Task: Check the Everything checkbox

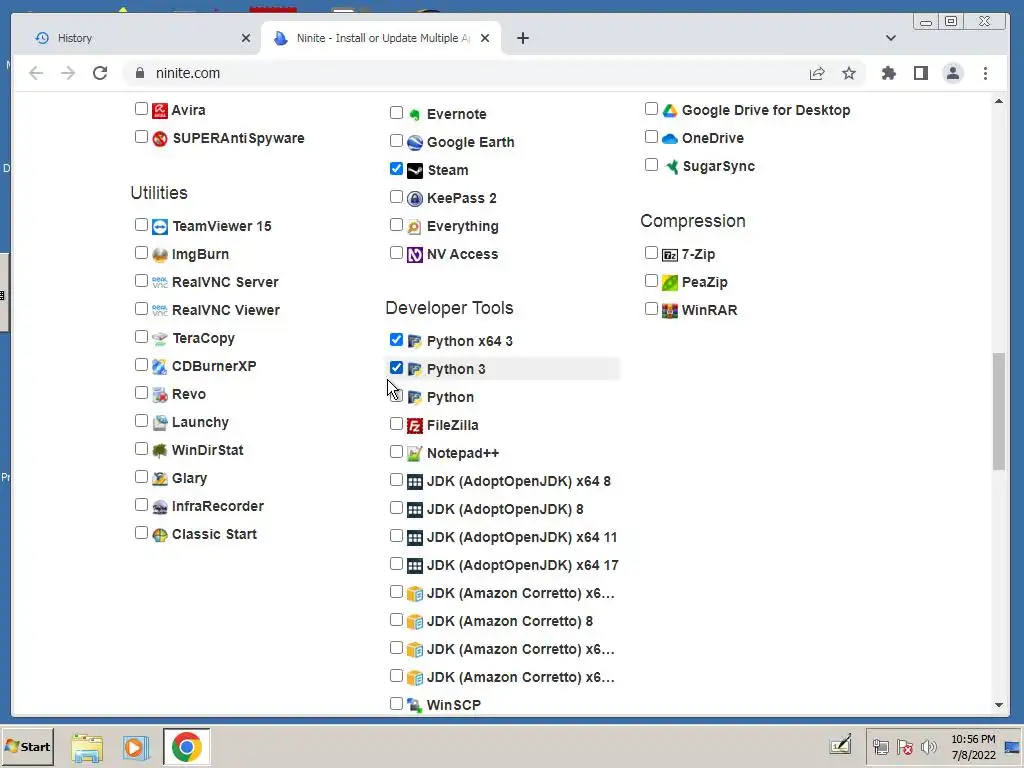Action: [x=396, y=225]
